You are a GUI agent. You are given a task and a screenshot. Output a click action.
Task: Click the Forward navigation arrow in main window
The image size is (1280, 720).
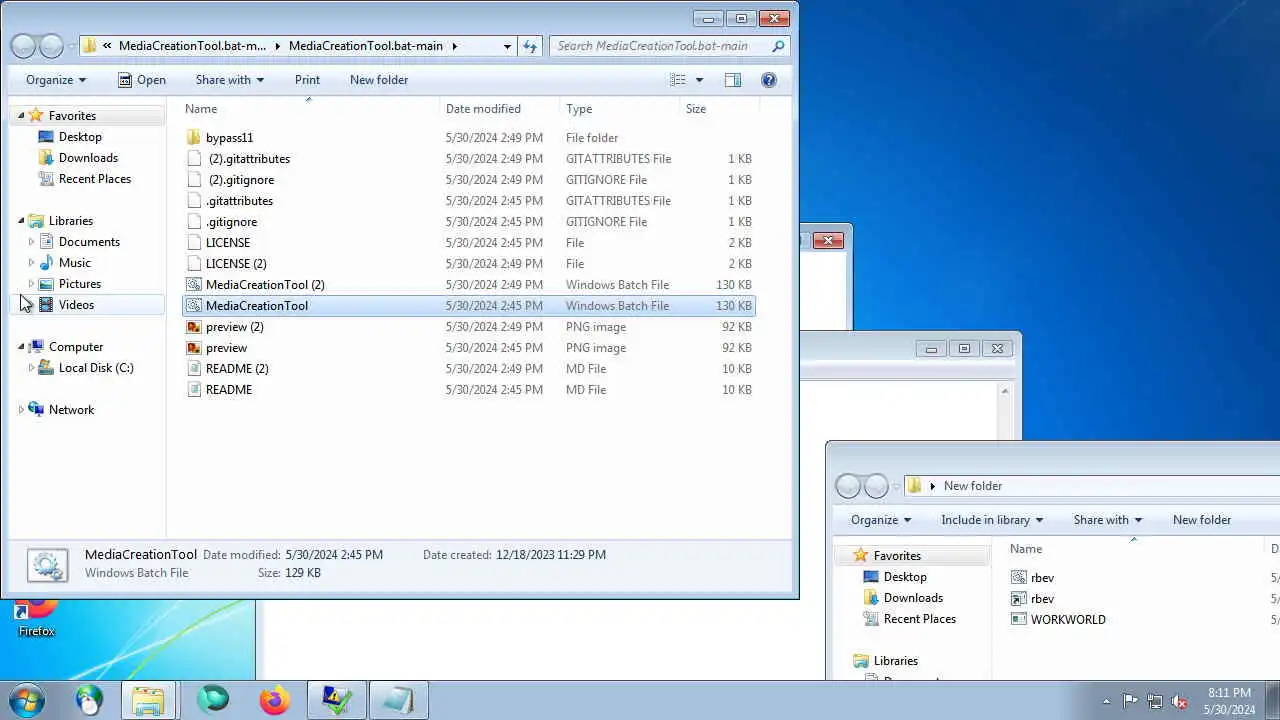pos(51,46)
